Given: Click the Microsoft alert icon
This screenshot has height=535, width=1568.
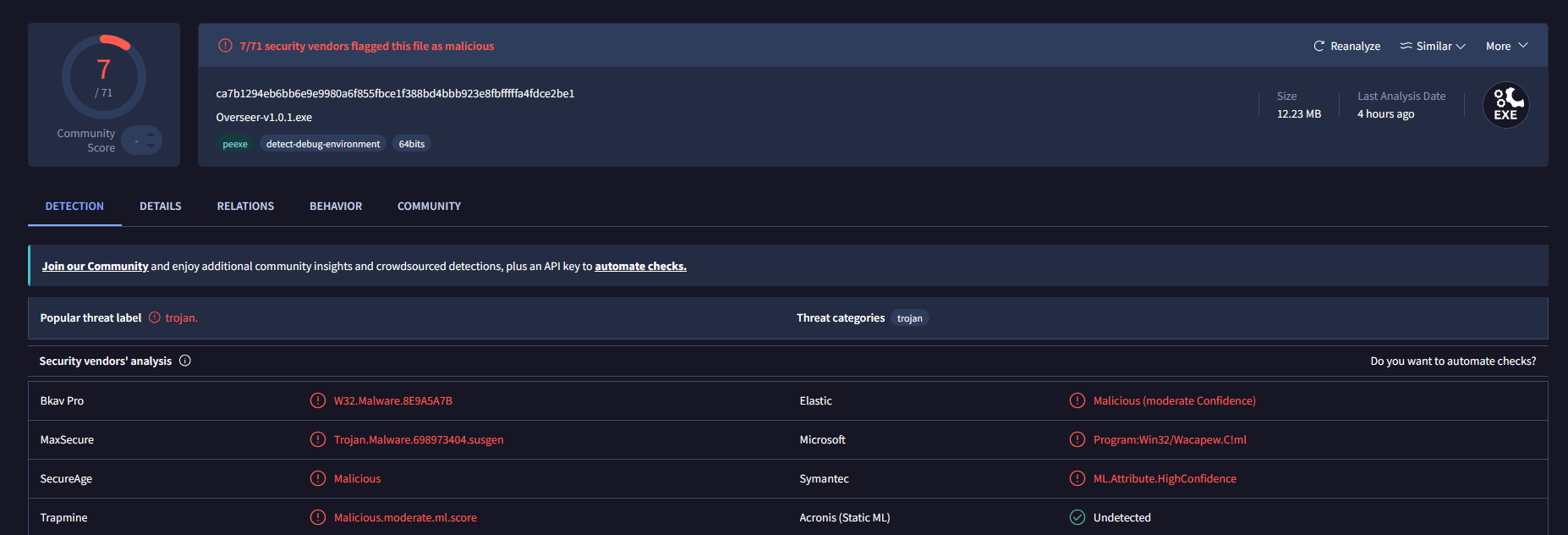Looking at the screenshot, I should pos(1077,439).
